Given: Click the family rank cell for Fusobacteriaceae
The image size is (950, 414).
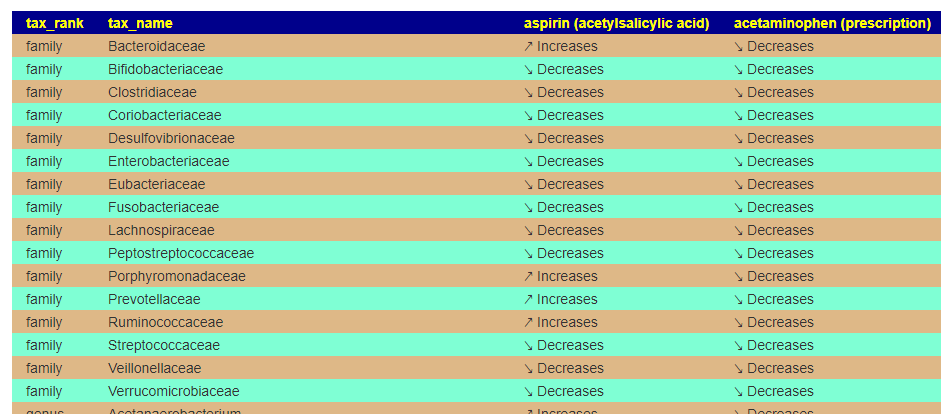Looking at the screenshot, I should coord(44,207).
